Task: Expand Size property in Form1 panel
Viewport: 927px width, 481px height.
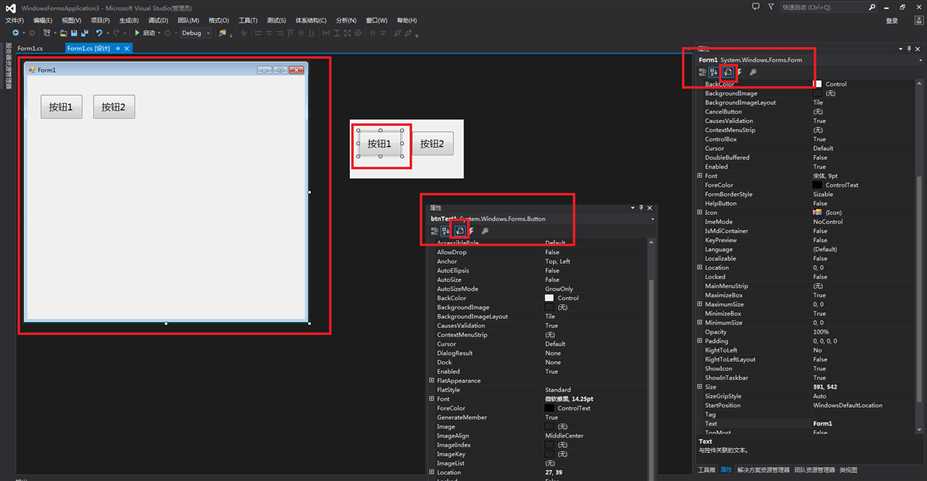Action: click(700, 387)
